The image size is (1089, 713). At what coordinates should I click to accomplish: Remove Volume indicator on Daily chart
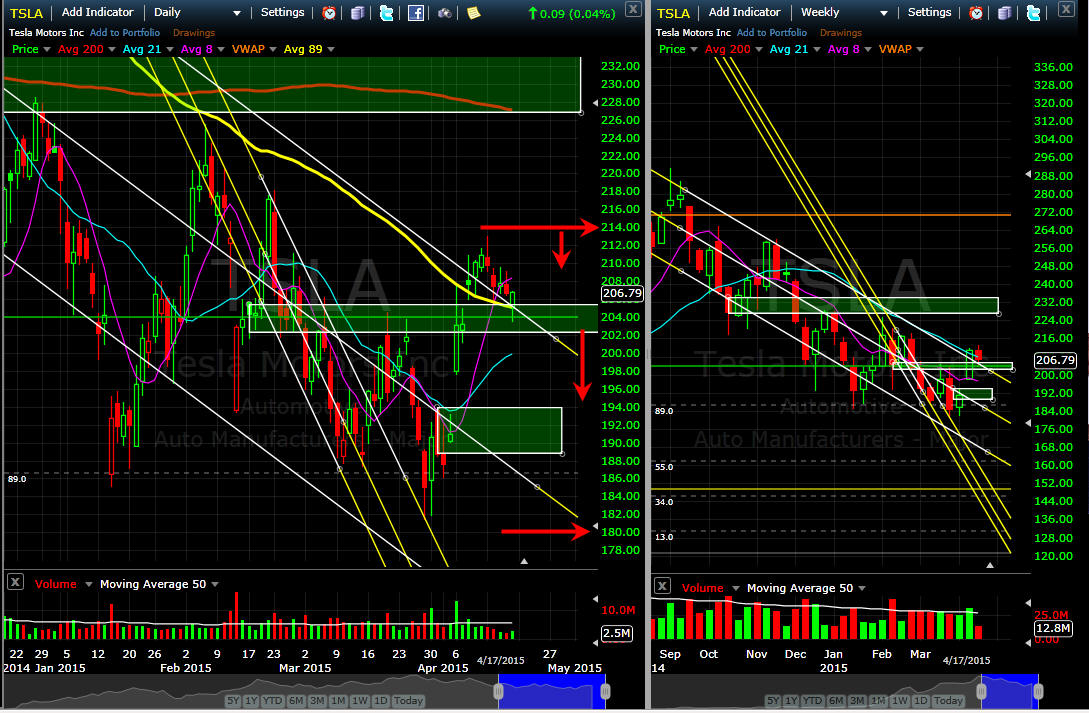pos(15,582)
